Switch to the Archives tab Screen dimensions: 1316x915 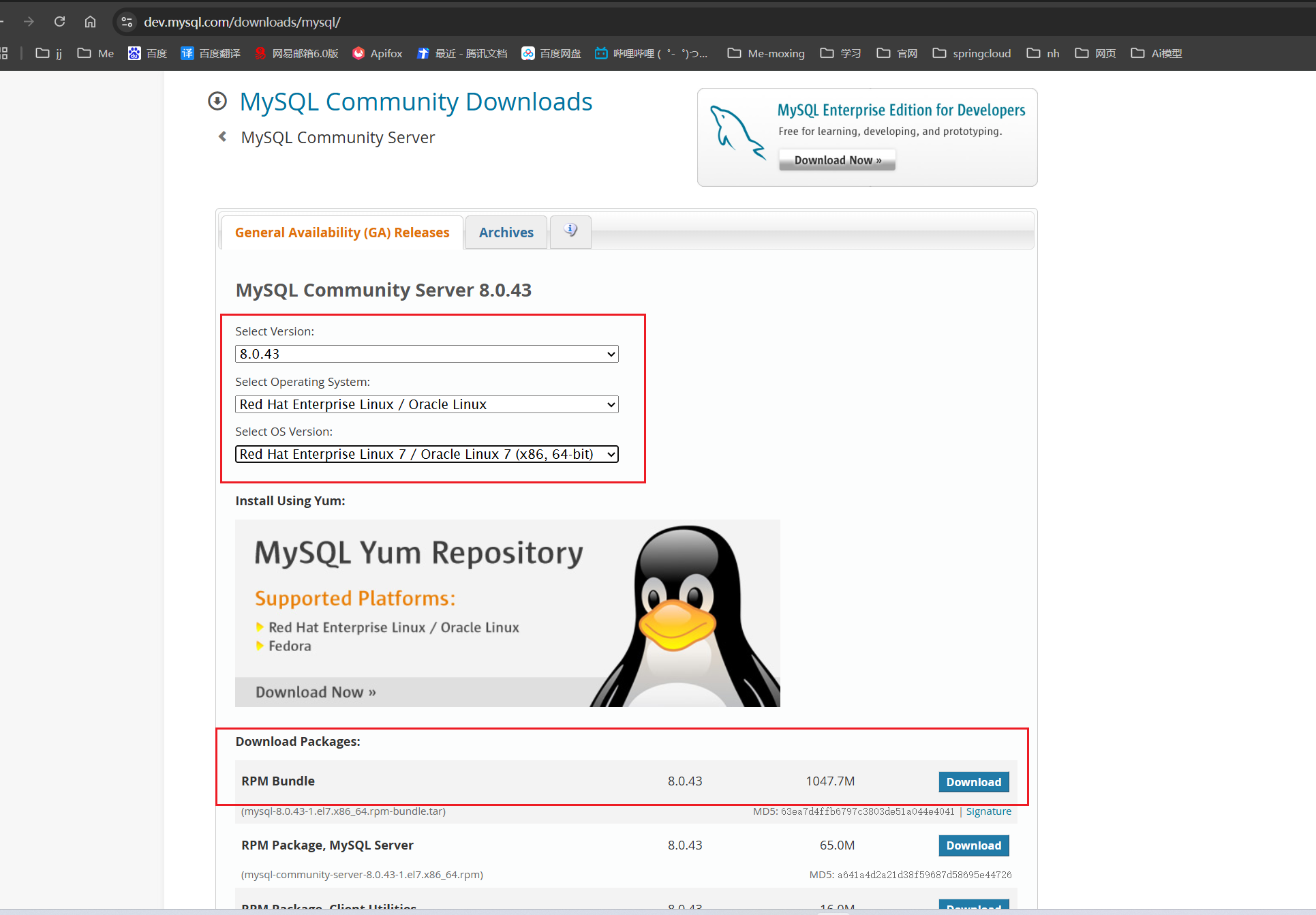pyautogui.click(x=506, y=232)
